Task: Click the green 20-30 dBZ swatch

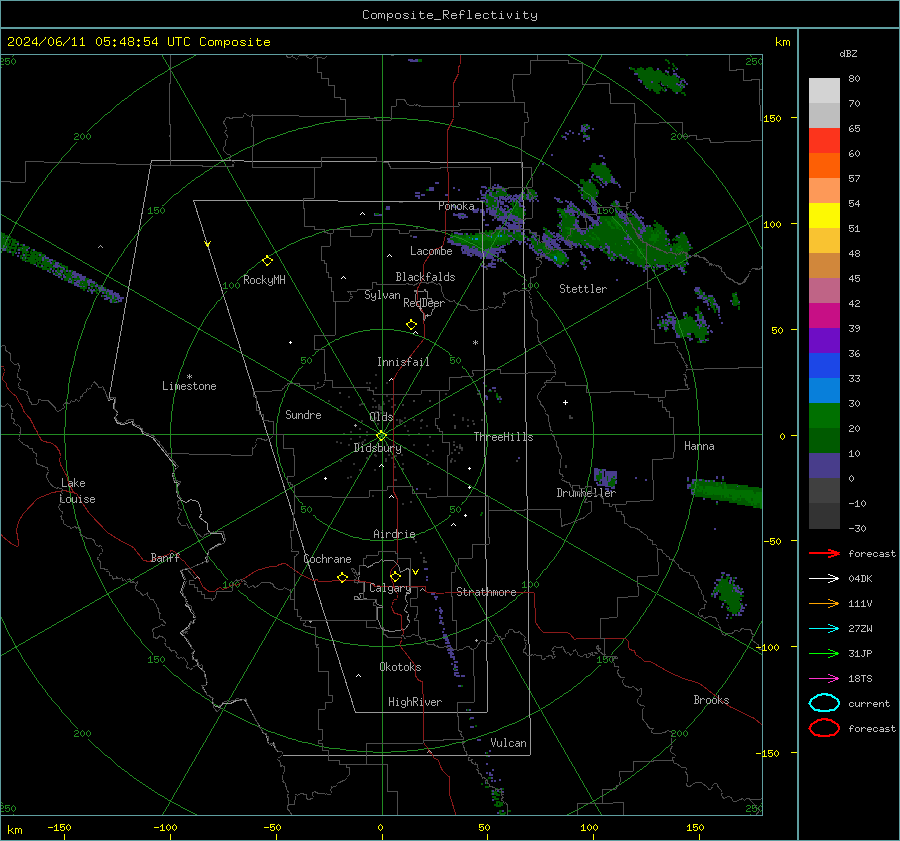Action: point(824,416)
